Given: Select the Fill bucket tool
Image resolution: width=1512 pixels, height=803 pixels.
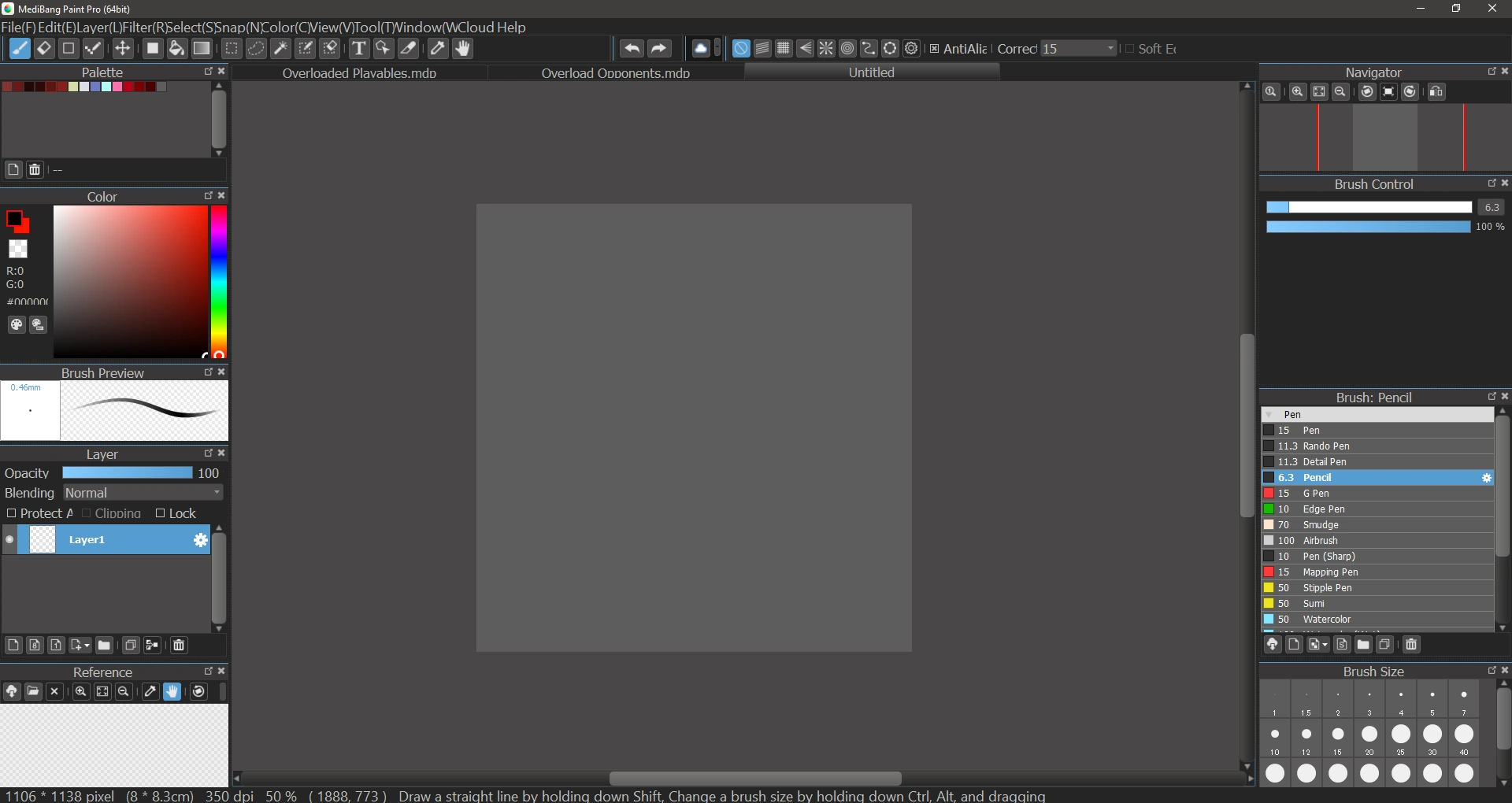Looking at the screenshot, I should [x=176, y=48].
